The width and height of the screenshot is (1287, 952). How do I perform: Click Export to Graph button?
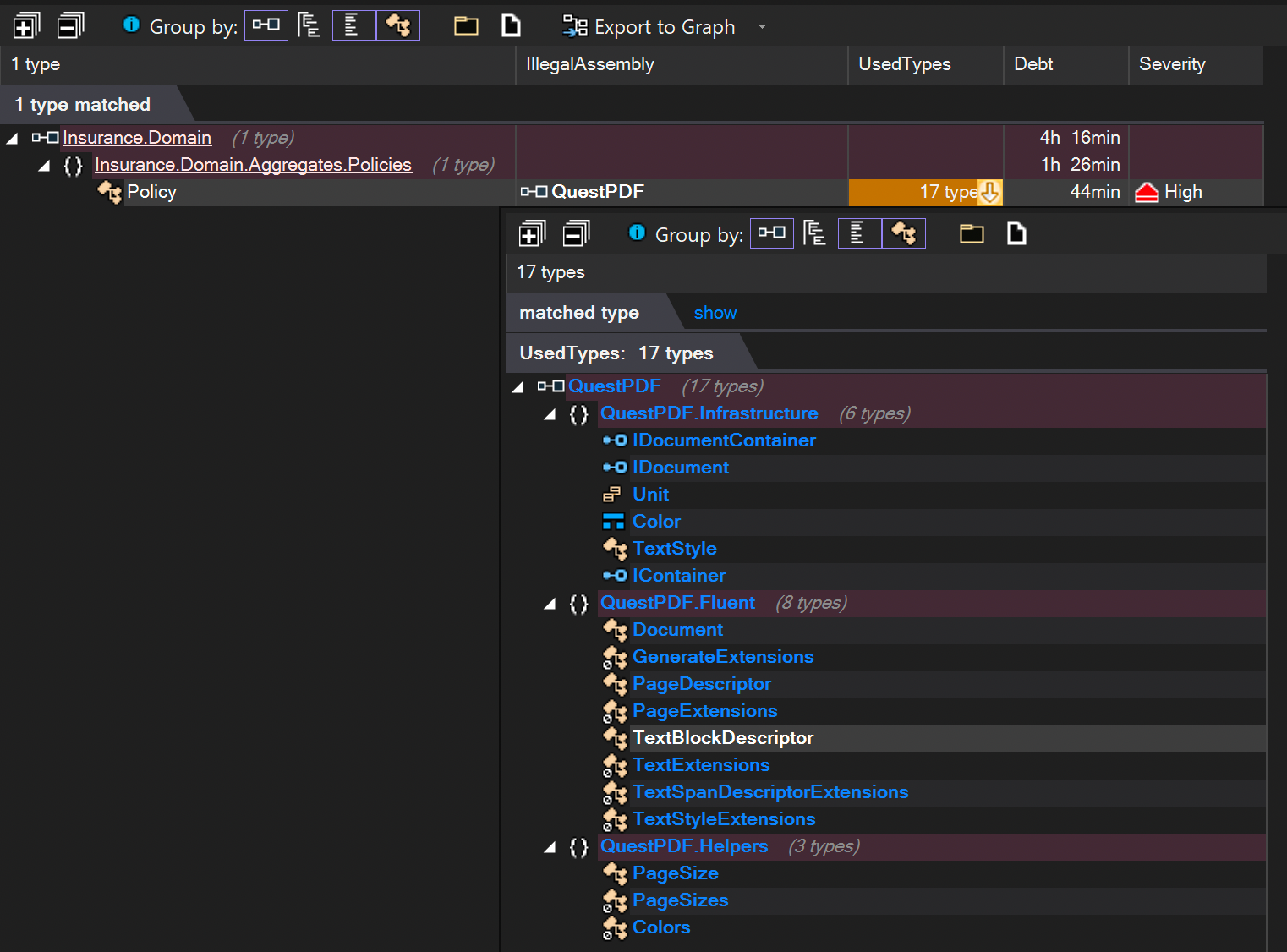coord(649,27)
